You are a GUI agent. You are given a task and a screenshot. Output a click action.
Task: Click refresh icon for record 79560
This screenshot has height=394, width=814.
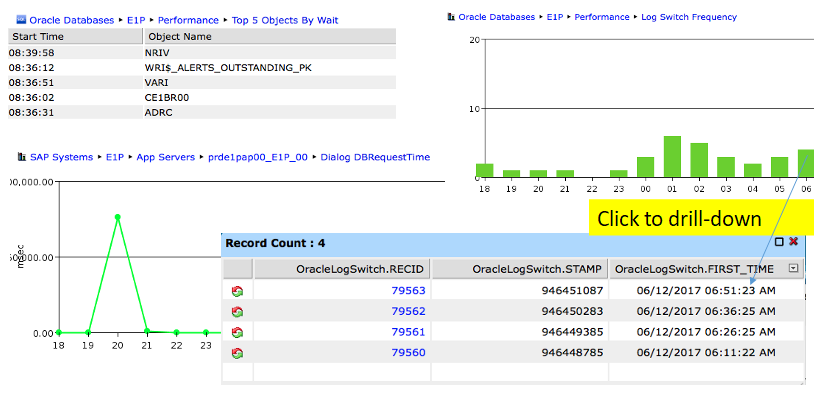coord(237,354)
